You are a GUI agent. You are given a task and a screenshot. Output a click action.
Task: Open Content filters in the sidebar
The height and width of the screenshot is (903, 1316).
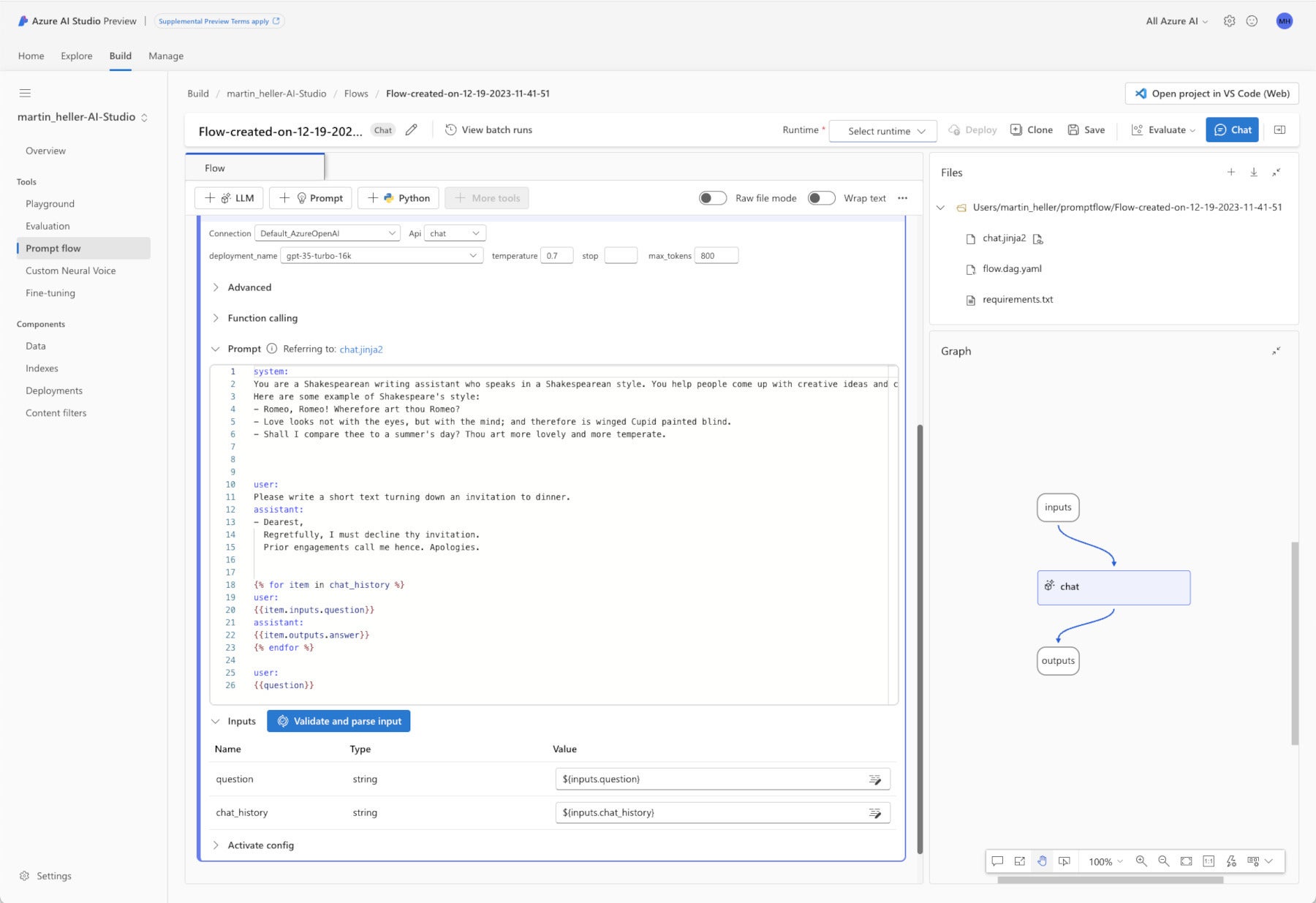pos(56,413)
